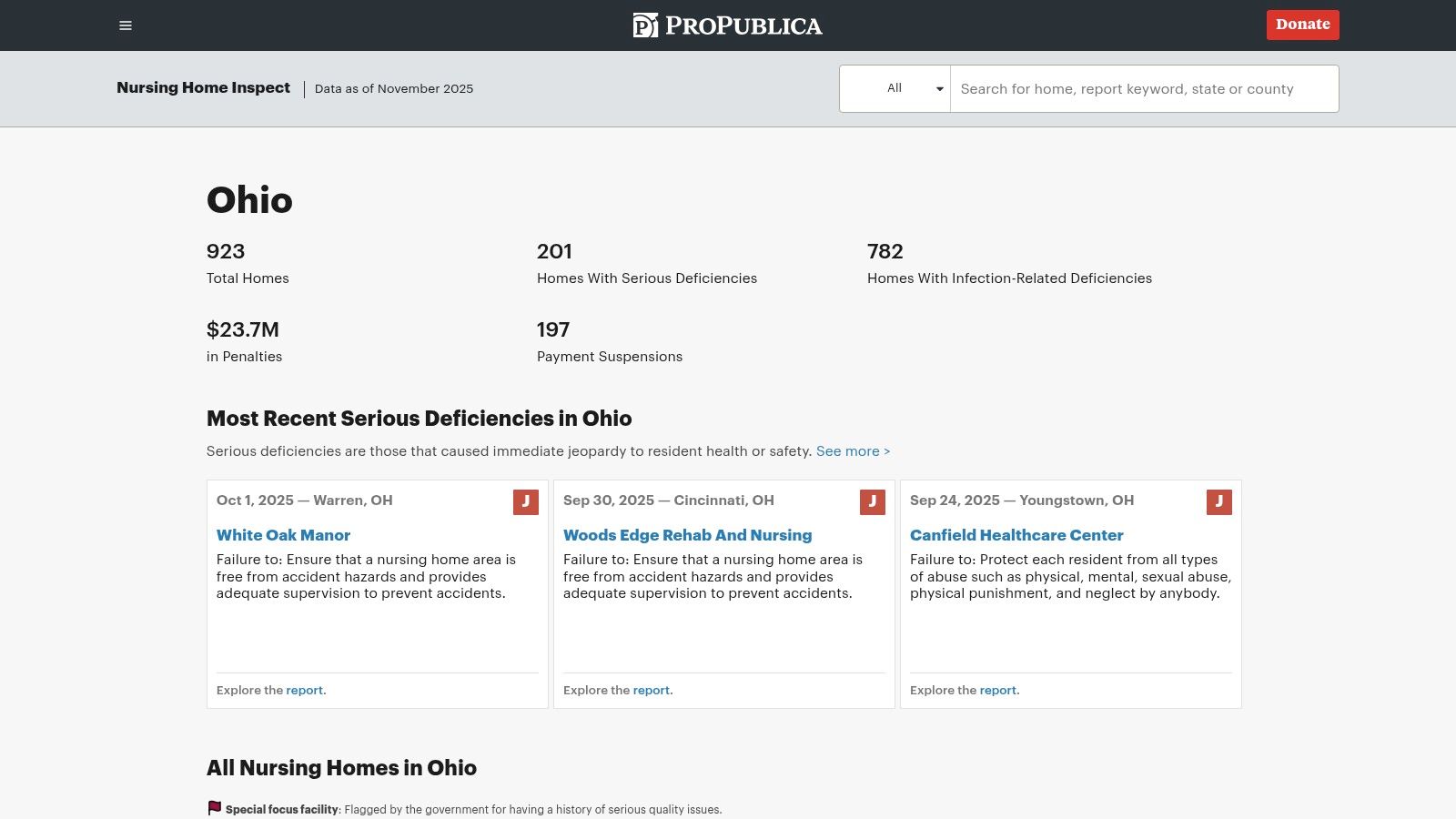
Task: Click the Donate button
Action: [1302, 25]
